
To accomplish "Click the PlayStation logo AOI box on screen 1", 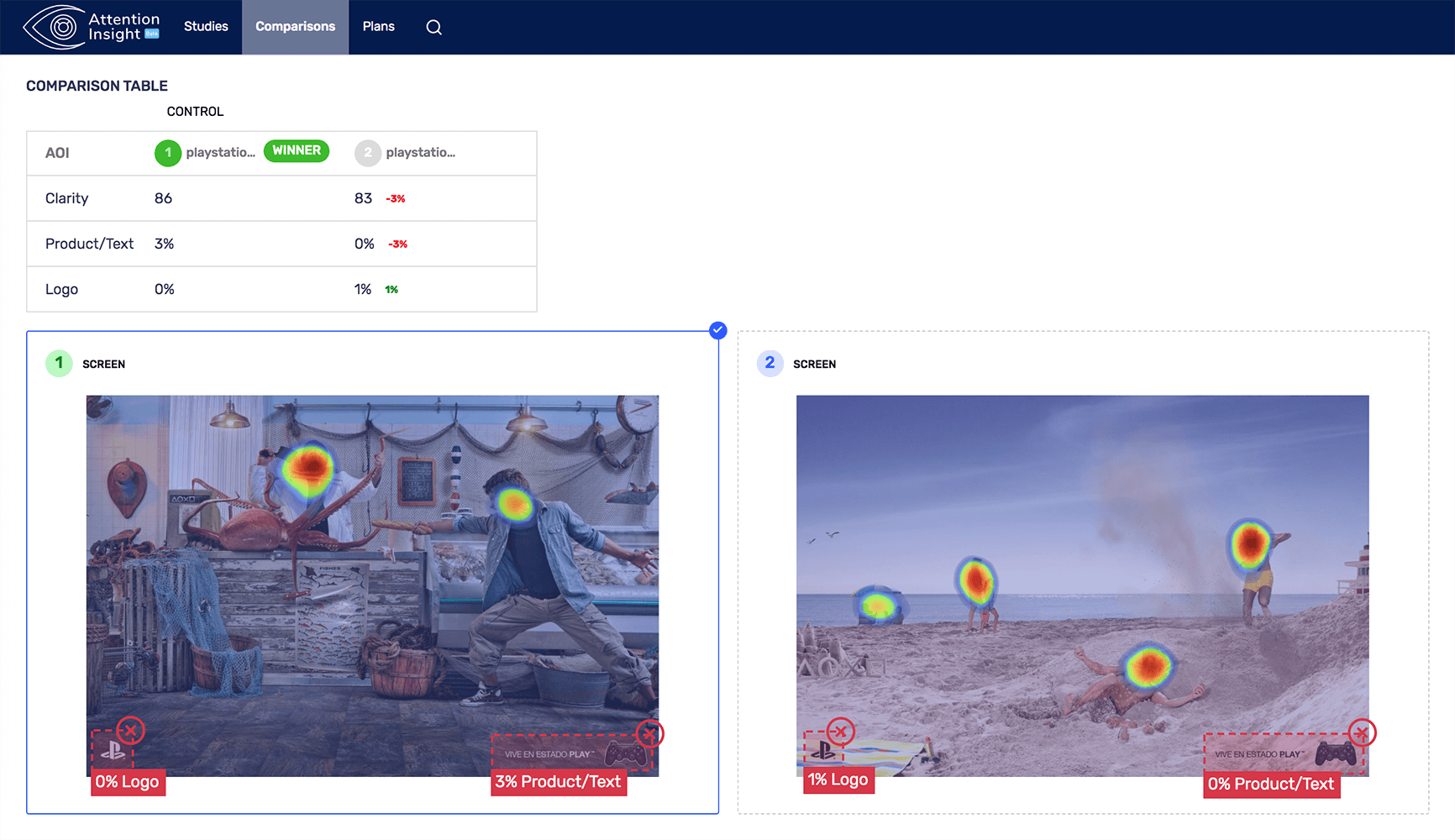I will tap(113, 750).
